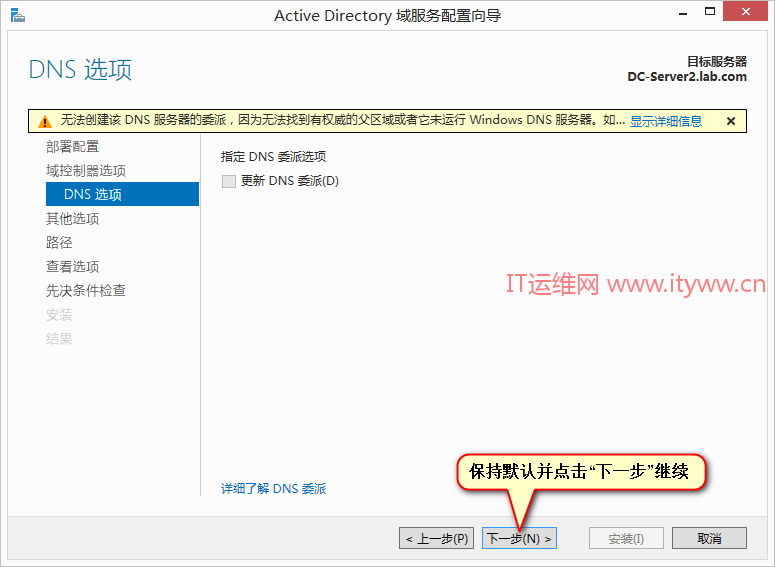Cancel the wizard with 取消
Viewport: 775px width, 567px height.
(x=709, y=538)
